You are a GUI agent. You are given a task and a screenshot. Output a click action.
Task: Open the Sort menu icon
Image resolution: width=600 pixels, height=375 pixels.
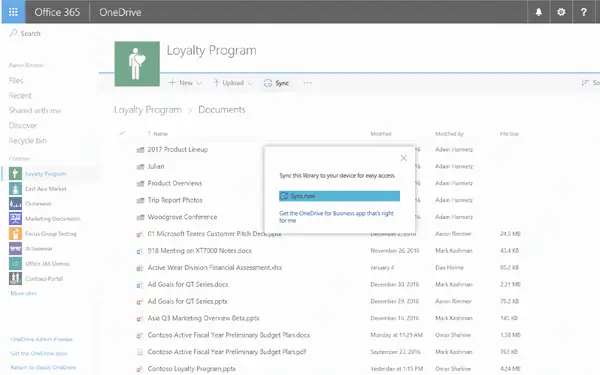[x=585, y=83]
